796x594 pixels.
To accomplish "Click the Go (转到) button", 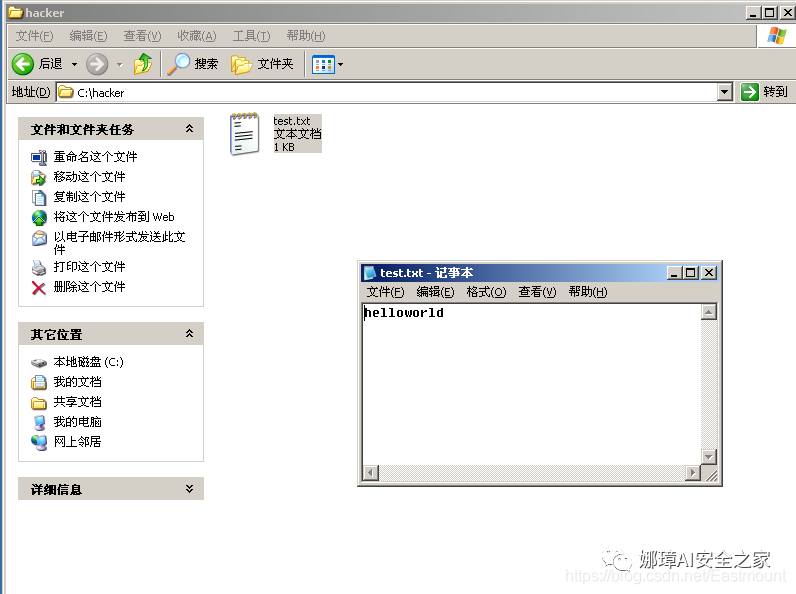I will [x=764, y=92].
